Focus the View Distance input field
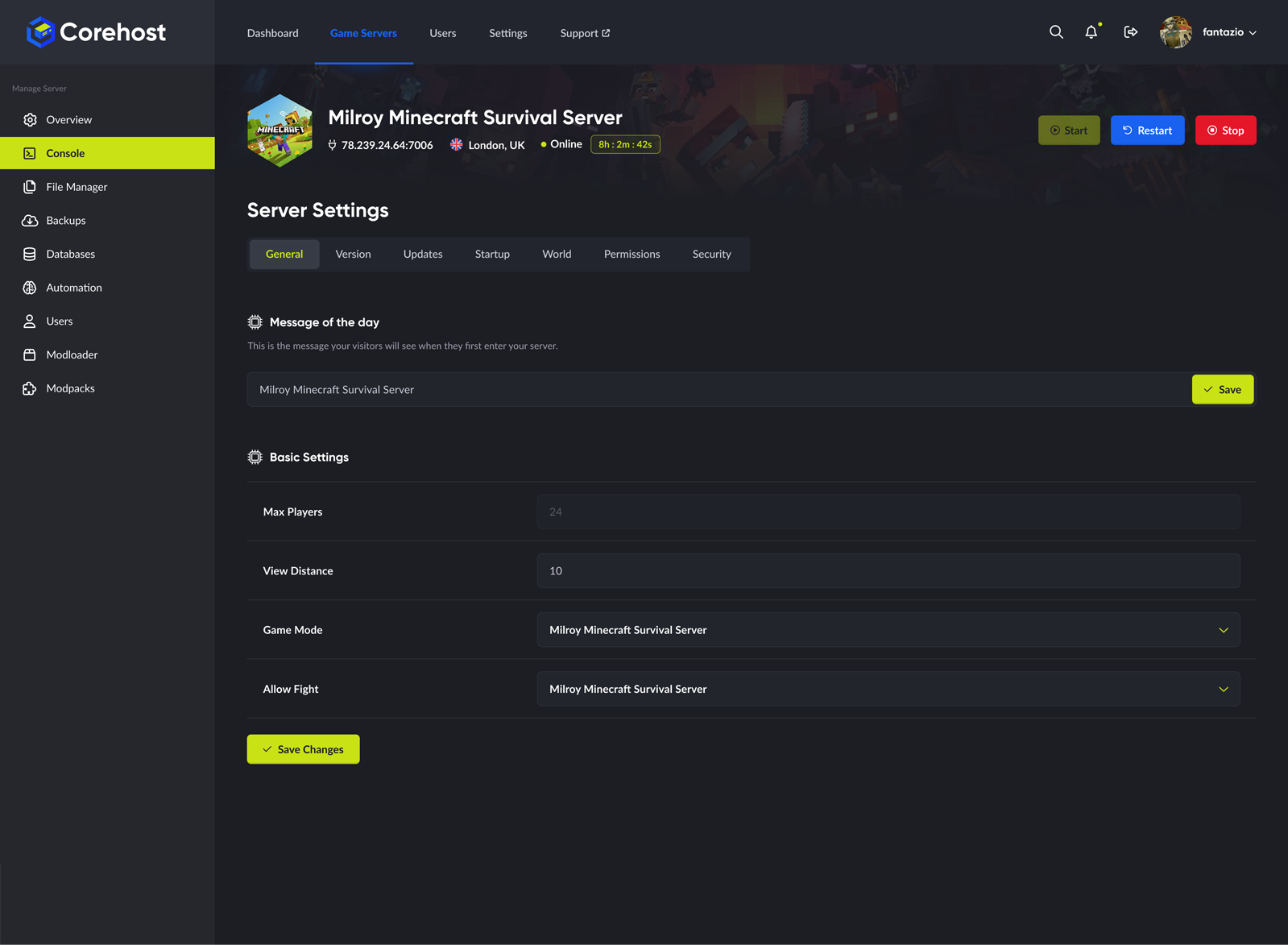Screen dimensions: 1288x945 click(888, 570)
